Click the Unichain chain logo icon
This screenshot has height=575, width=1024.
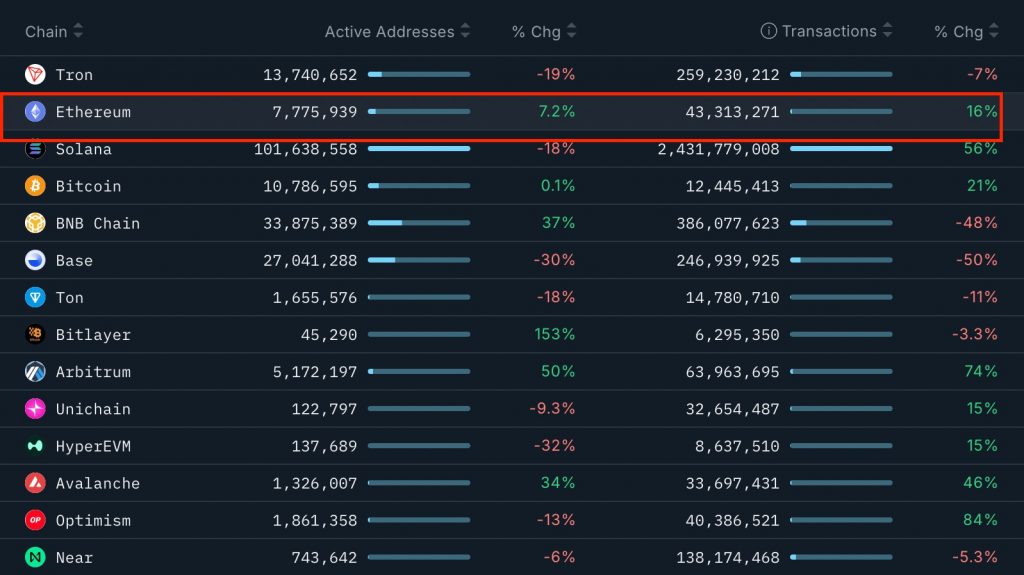[x=35, y=409]
